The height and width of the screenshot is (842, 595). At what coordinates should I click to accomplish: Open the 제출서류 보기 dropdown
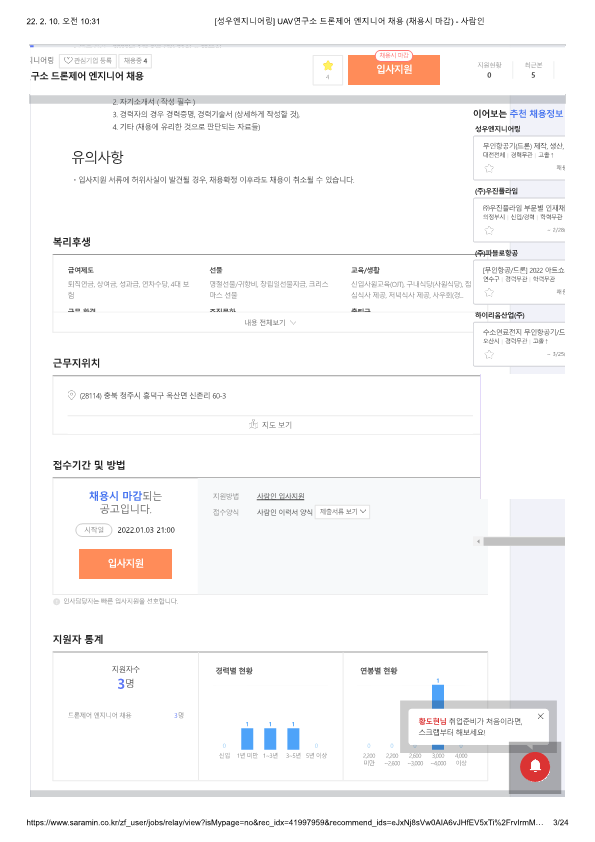click(x=342, y=512)
